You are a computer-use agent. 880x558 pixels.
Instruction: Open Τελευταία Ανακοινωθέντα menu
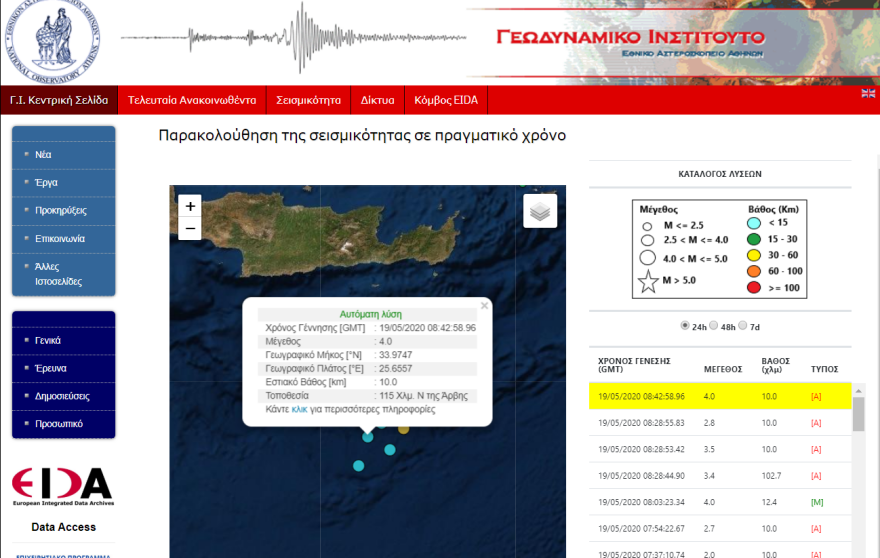(x=192, y=100)
